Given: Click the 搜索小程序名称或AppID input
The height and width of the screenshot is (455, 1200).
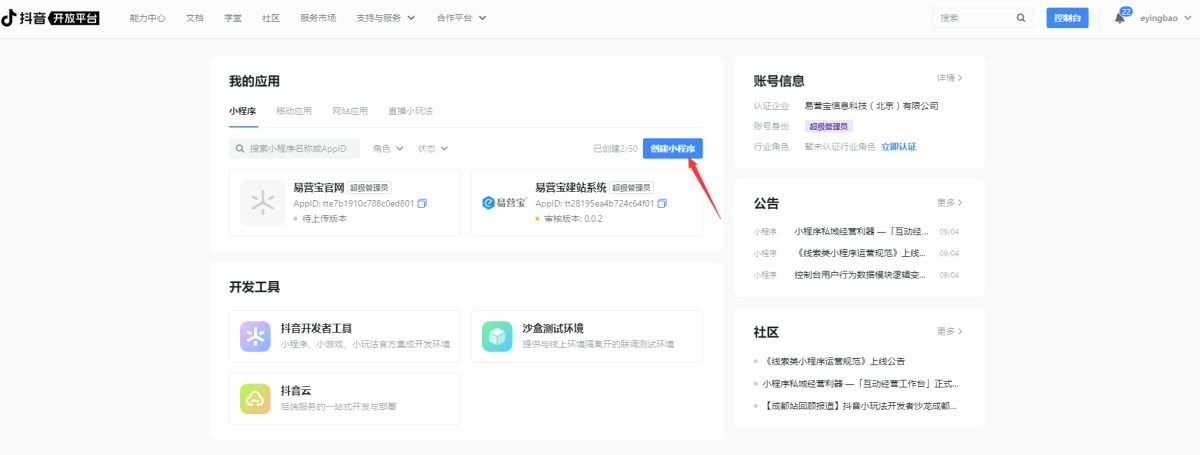Looking at the screenshot, I should click(294, 148).
